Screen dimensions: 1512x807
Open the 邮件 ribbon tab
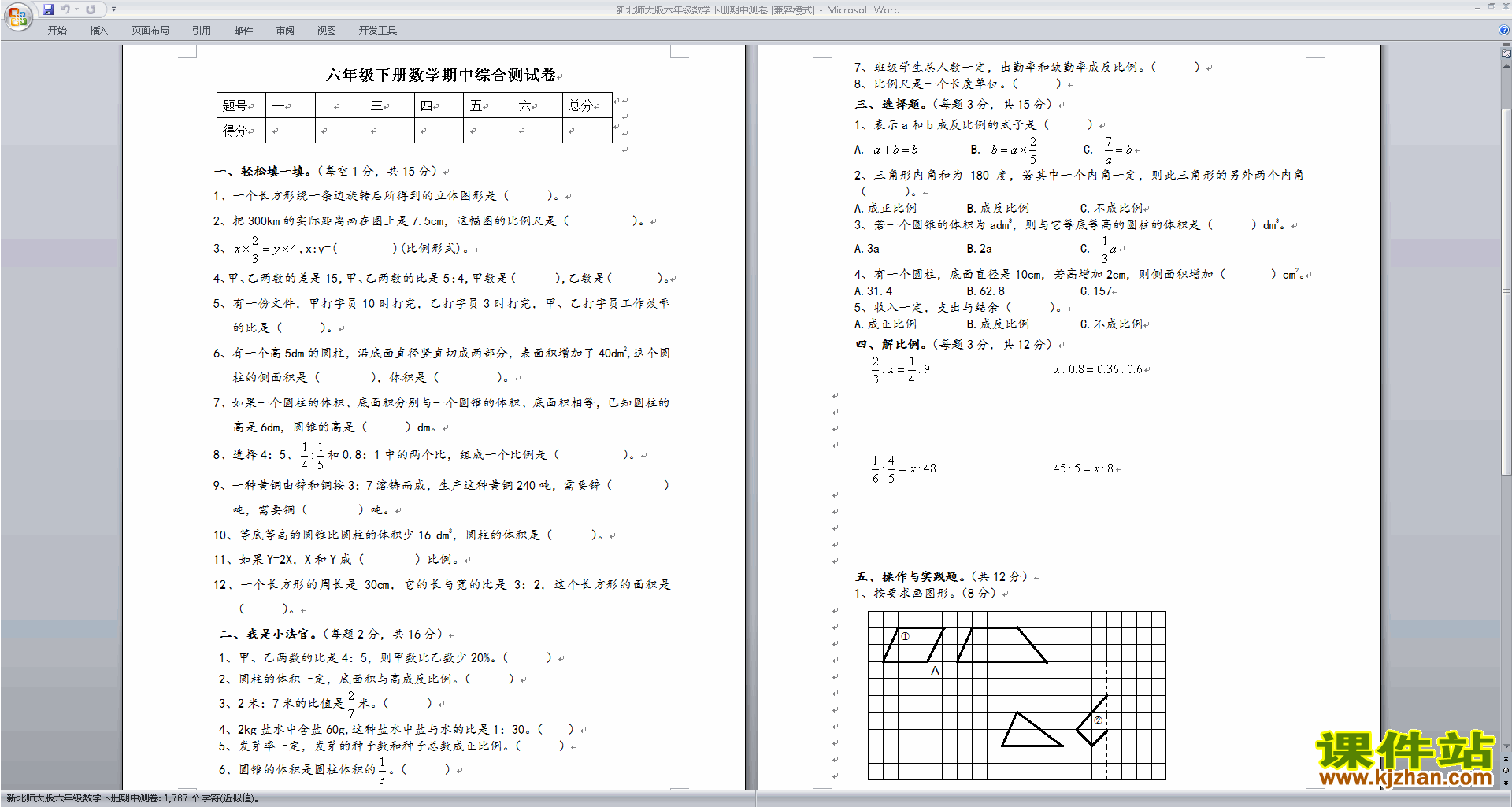click(x=243, y=31)
